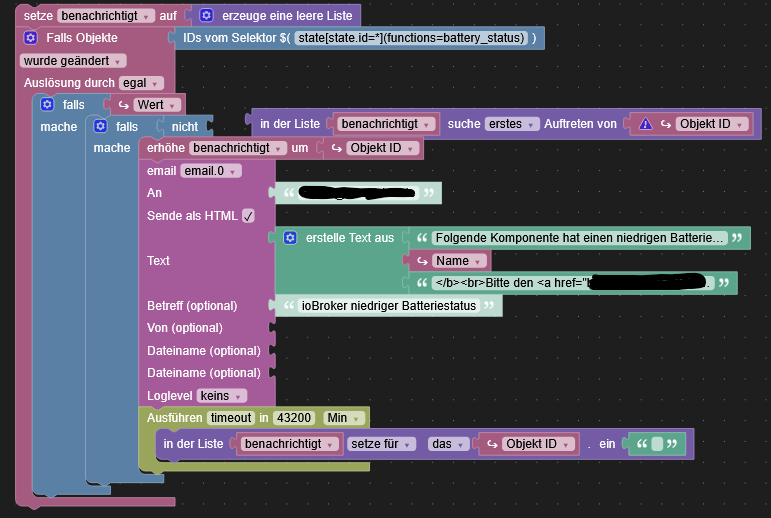Open the 'Min' time unit dropdown
The image size is (771, 518).
pyautogui.click(x=344, y=418)
